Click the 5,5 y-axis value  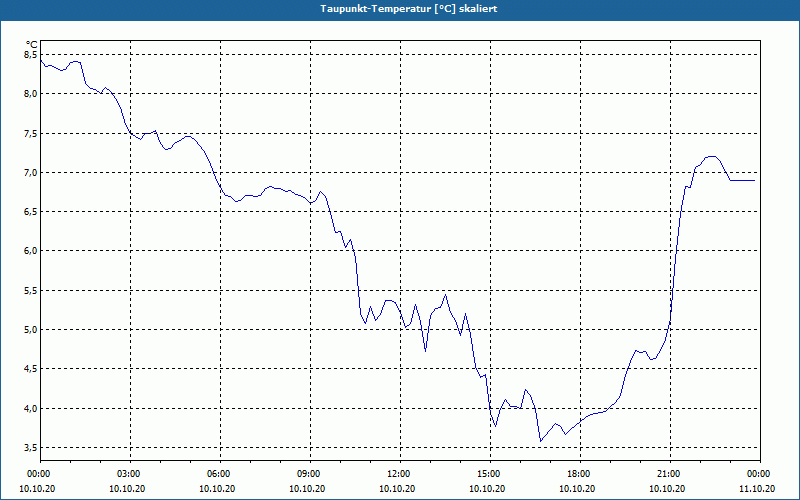pyautogui.click(x=30, y=291)
